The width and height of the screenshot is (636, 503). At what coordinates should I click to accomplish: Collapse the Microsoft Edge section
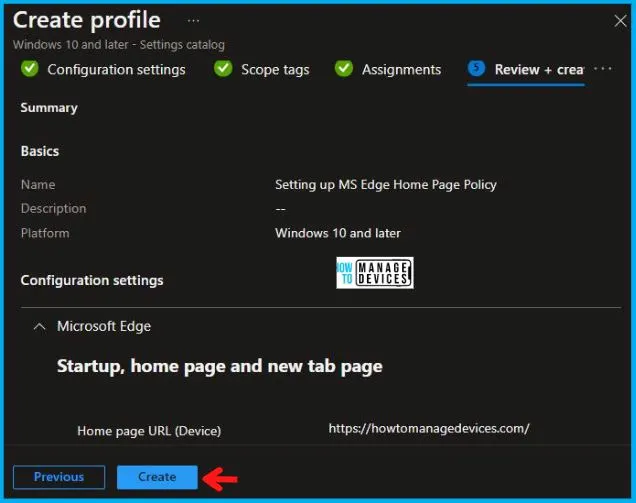point(39,327)
